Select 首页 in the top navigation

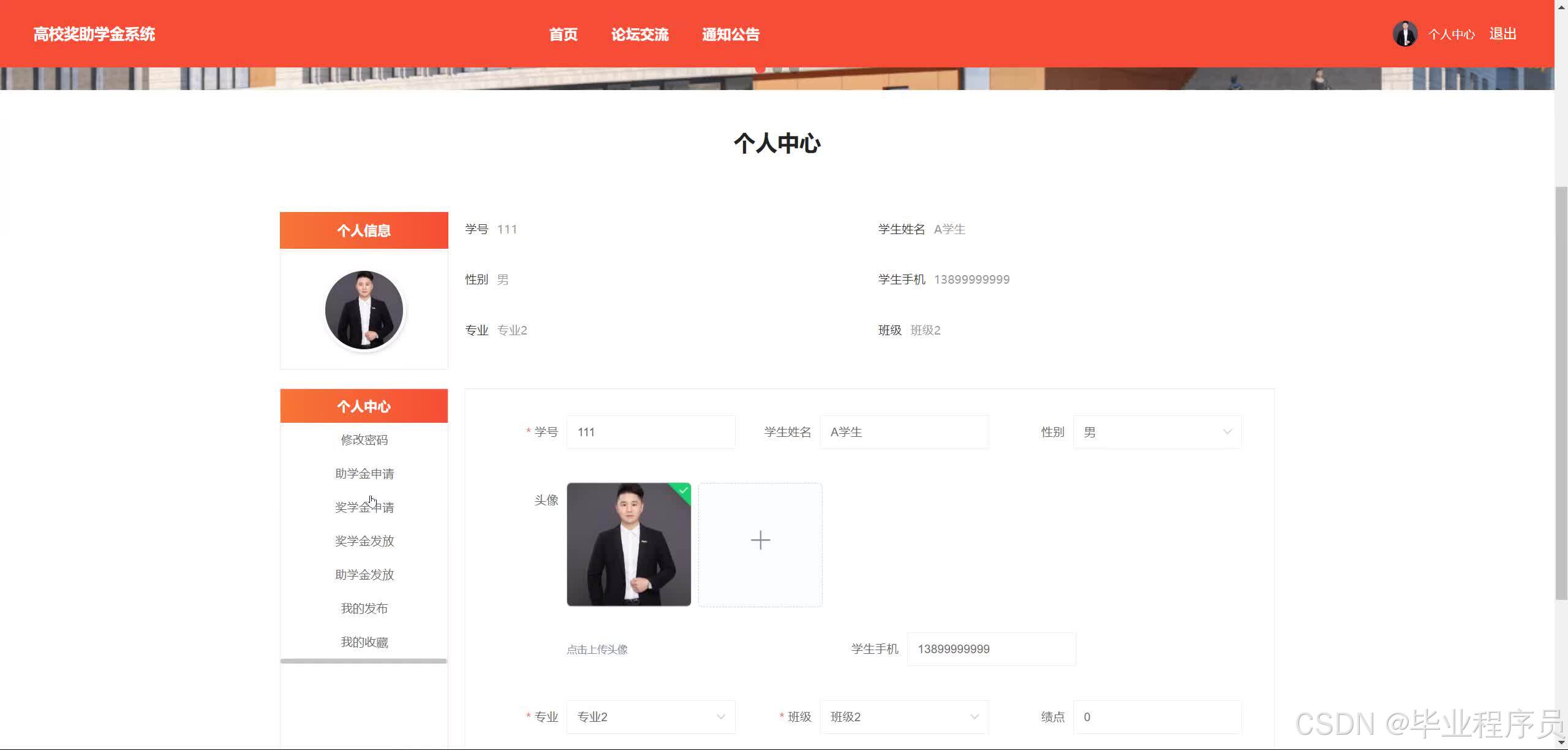point(563,34)
